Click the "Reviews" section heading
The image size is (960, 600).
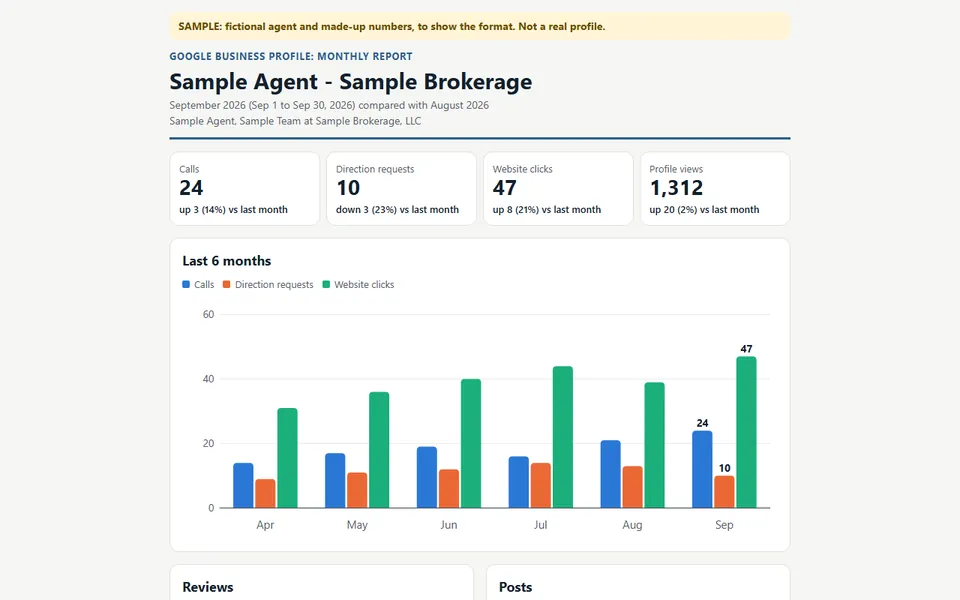tap(208, 587)
